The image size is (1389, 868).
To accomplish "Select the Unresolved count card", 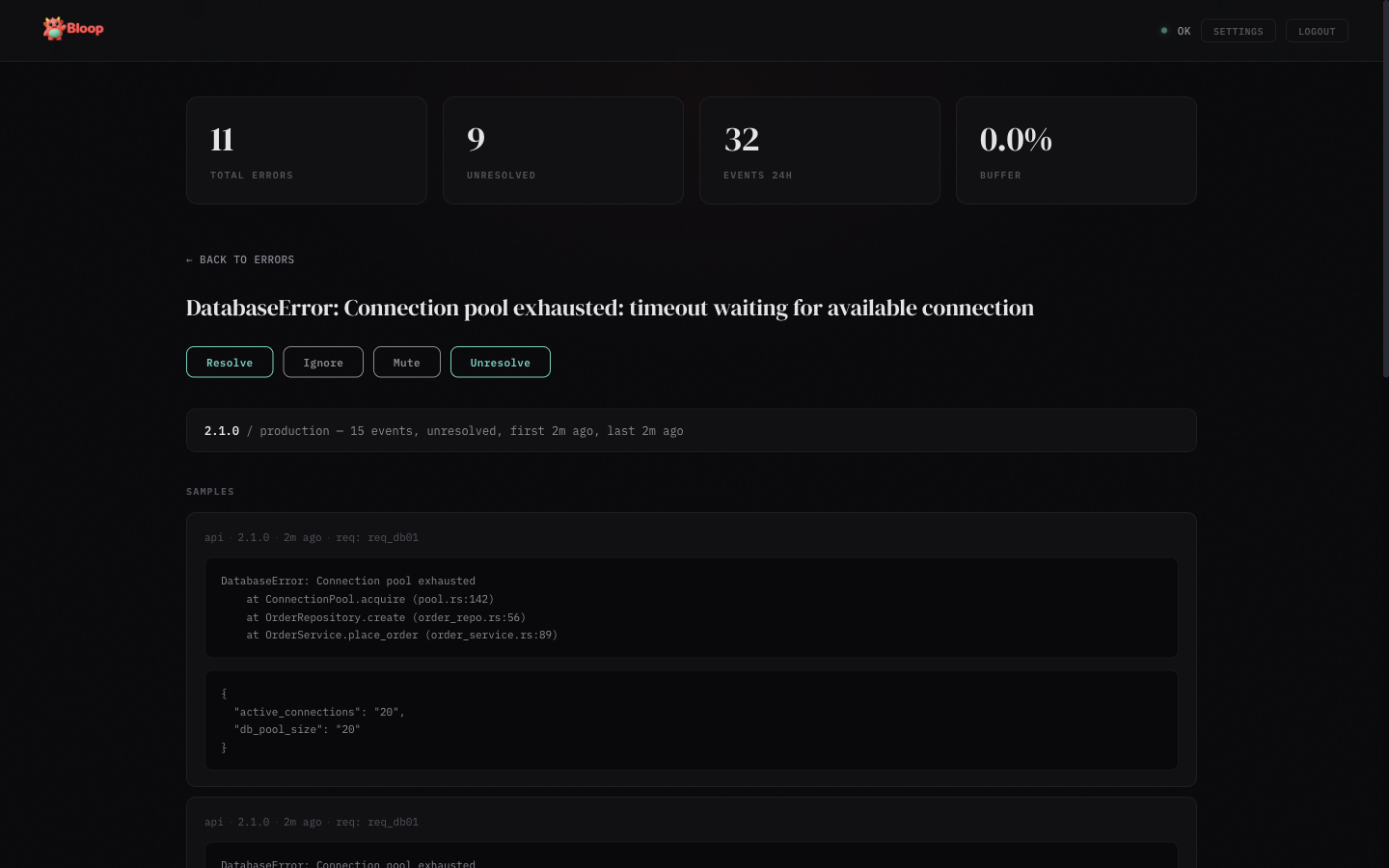I will (x=562, y=149).
